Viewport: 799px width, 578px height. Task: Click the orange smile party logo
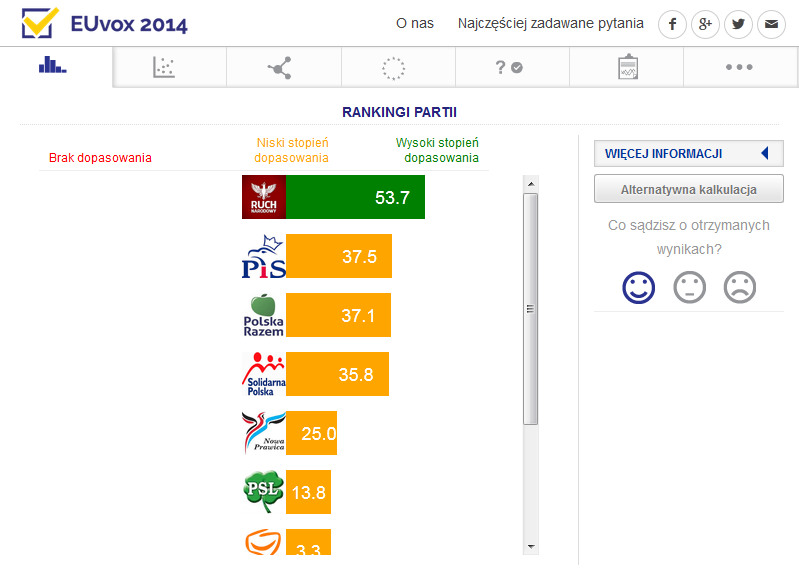point(264,542)
